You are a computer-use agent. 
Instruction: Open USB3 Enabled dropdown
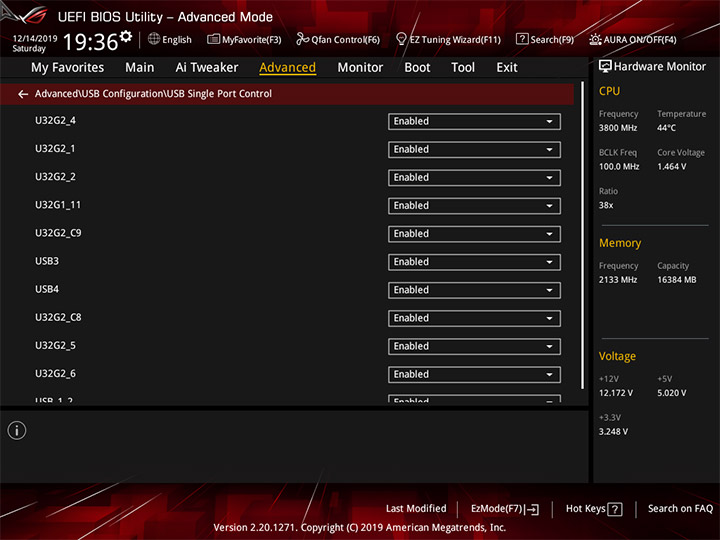474,262
